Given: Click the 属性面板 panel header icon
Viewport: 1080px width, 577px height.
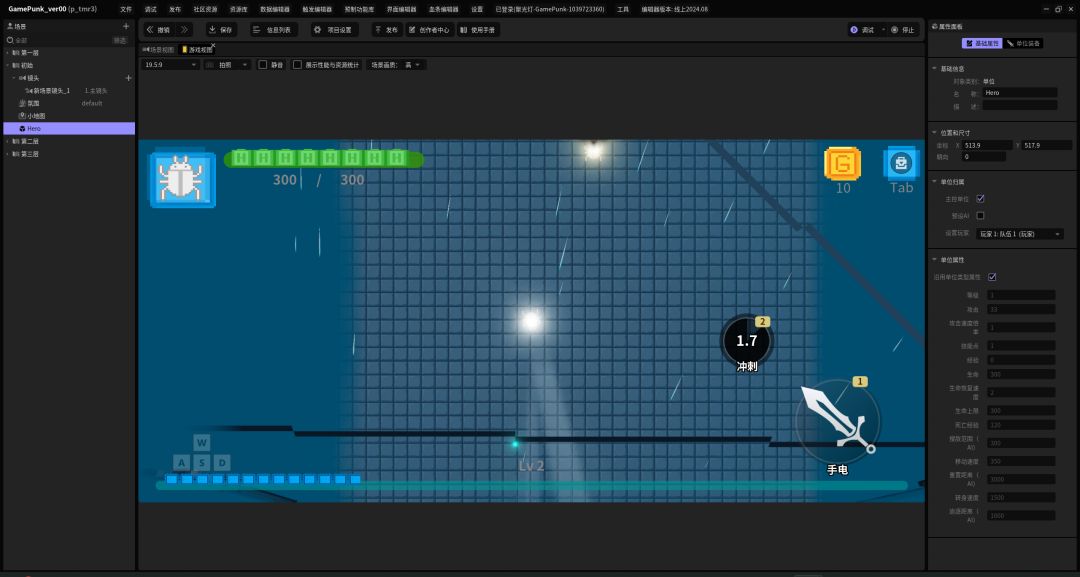Looking at the screenshot, I should click(x=935, y=26).
